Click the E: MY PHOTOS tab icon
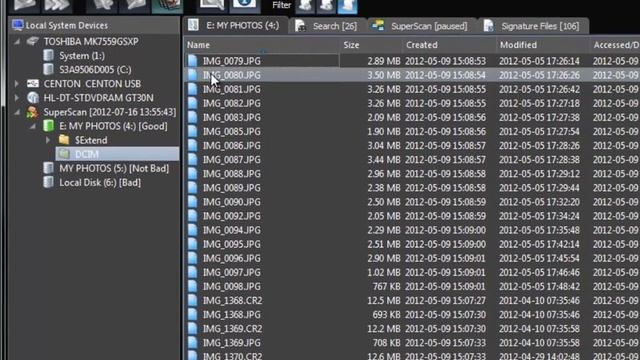The height and width of the screenshot is (360, 640). (193, 25)
